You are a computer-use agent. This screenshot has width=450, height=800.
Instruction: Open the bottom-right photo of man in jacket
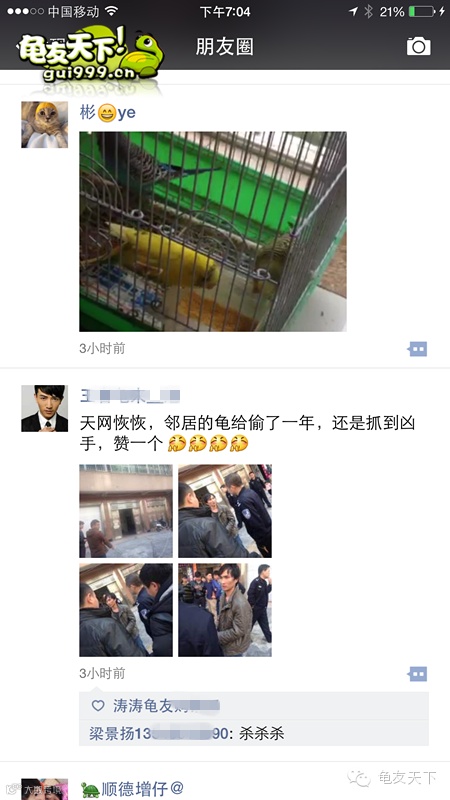224,610
